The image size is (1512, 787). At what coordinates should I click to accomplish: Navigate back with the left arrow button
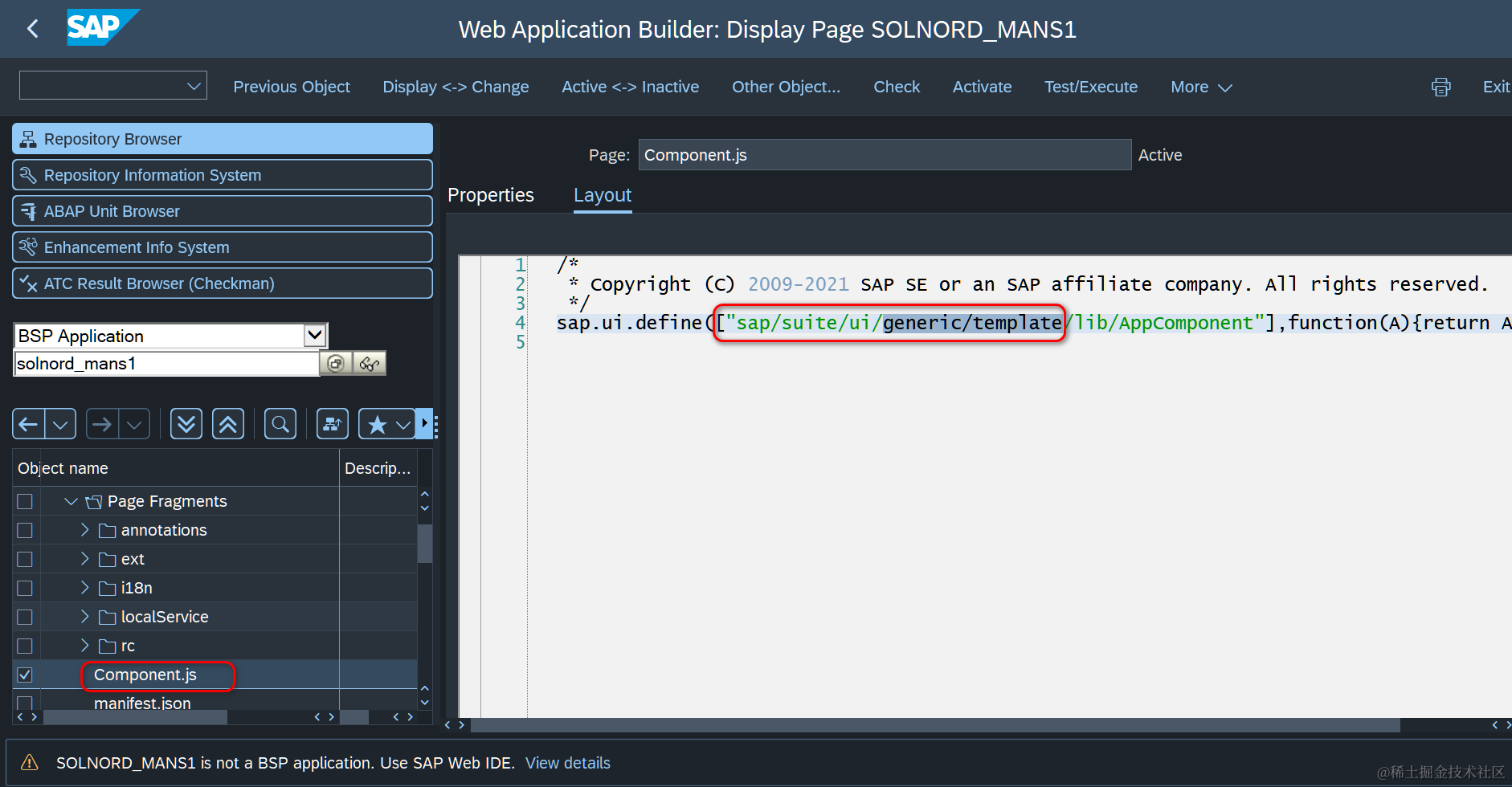tap(29, 424)
